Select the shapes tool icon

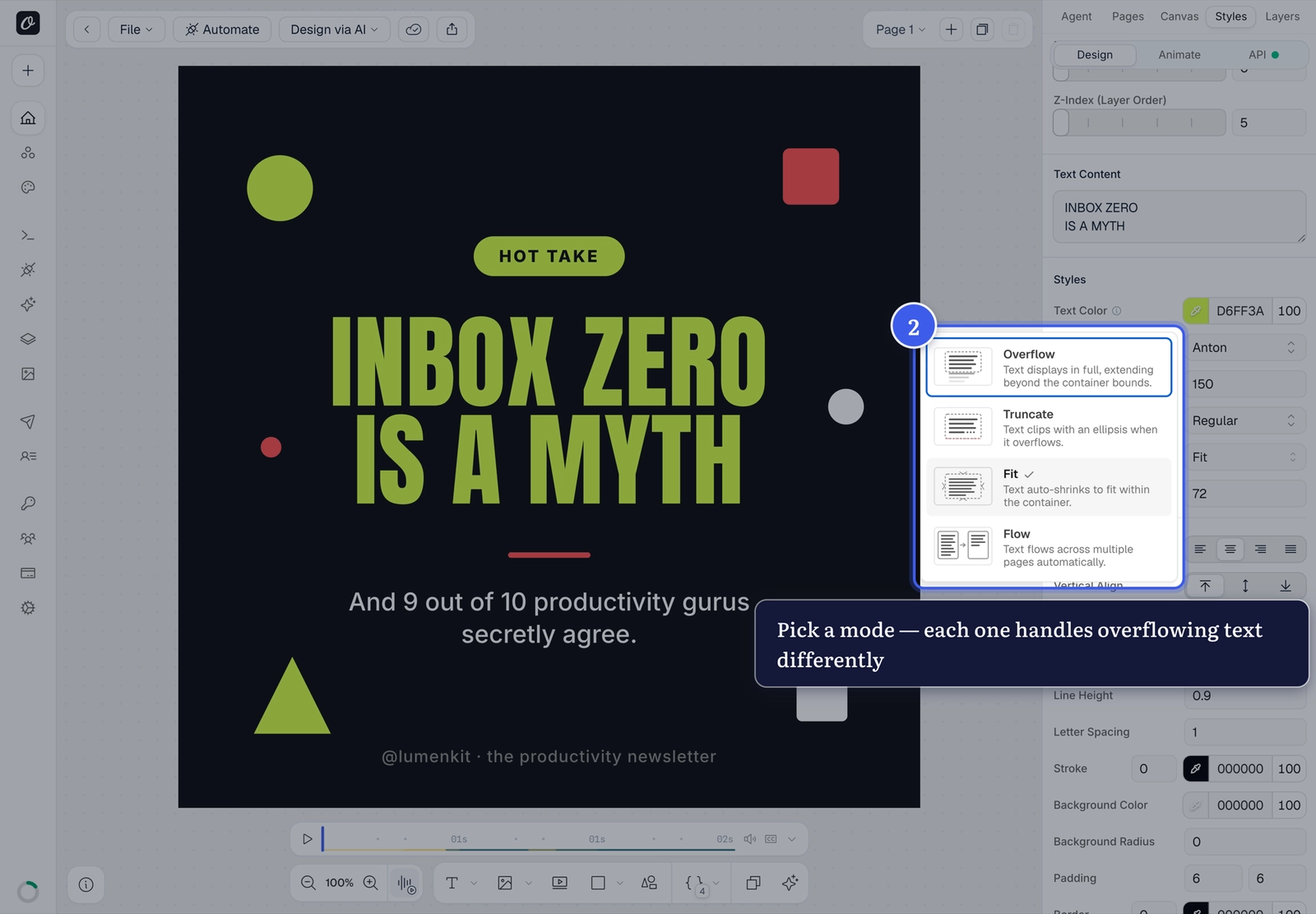click(649, 883)
